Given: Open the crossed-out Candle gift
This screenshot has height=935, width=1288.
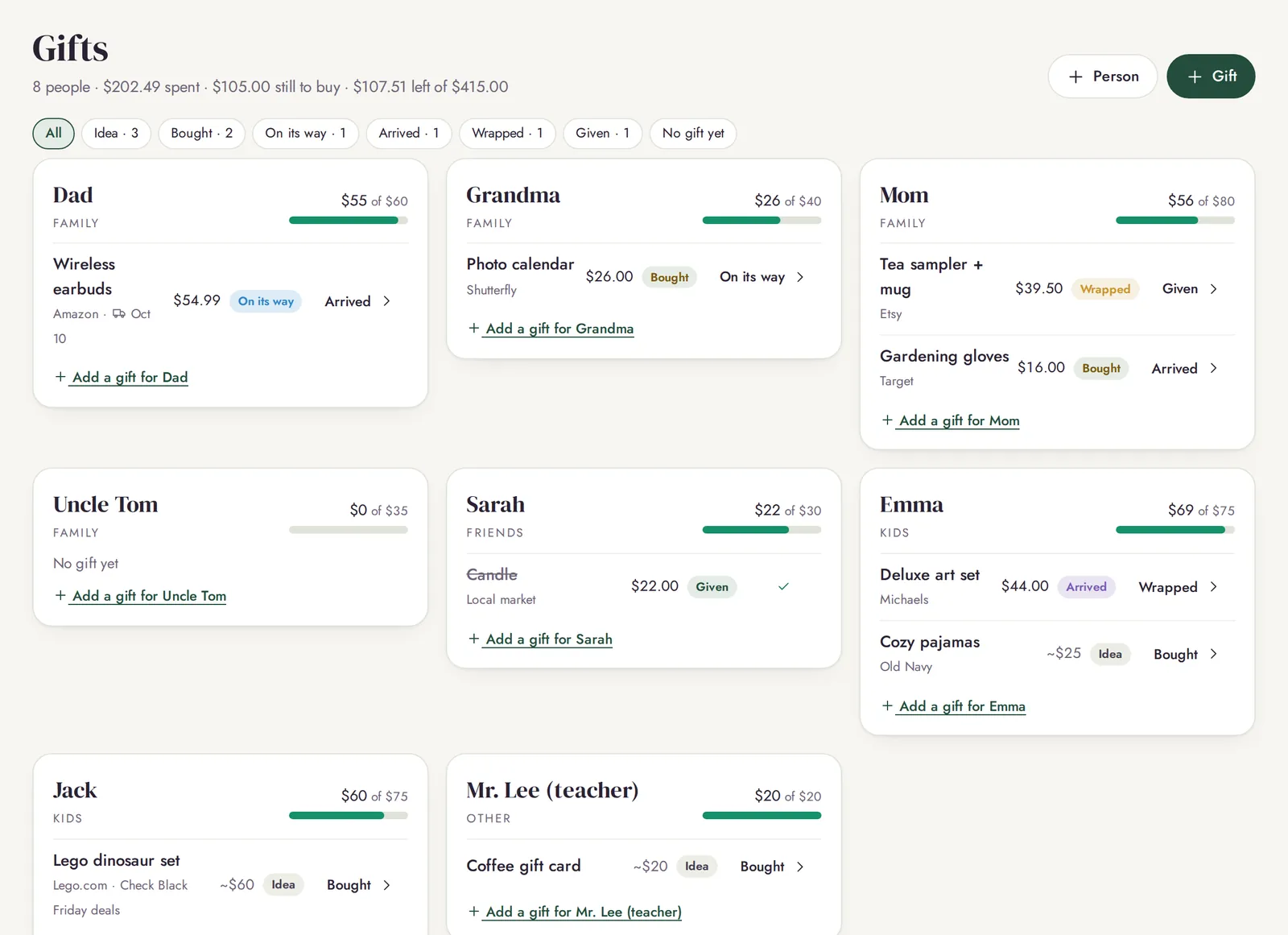Looking at the screenshot, I should [492, 574].
